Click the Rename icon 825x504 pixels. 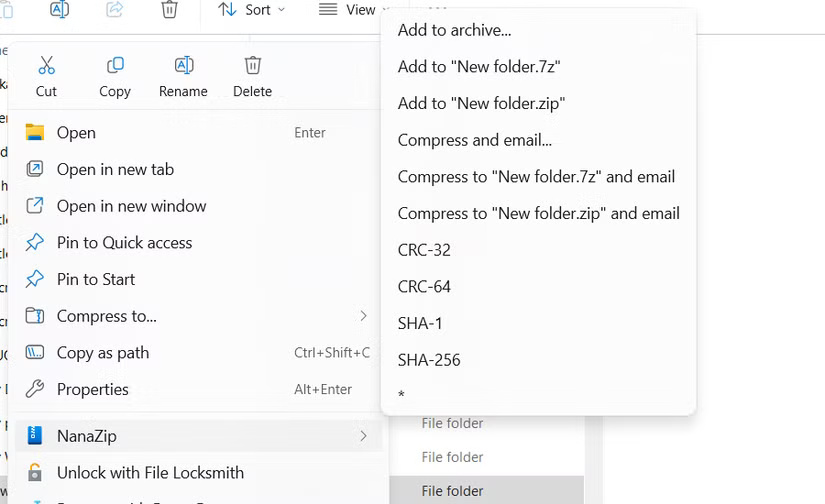point(183,66)
